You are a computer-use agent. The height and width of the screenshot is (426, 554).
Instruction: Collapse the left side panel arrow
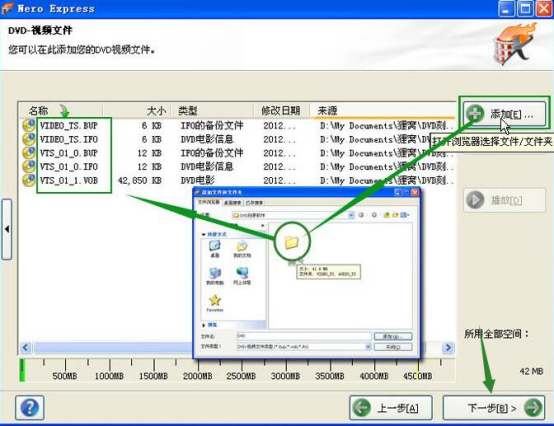pos(7,229)
